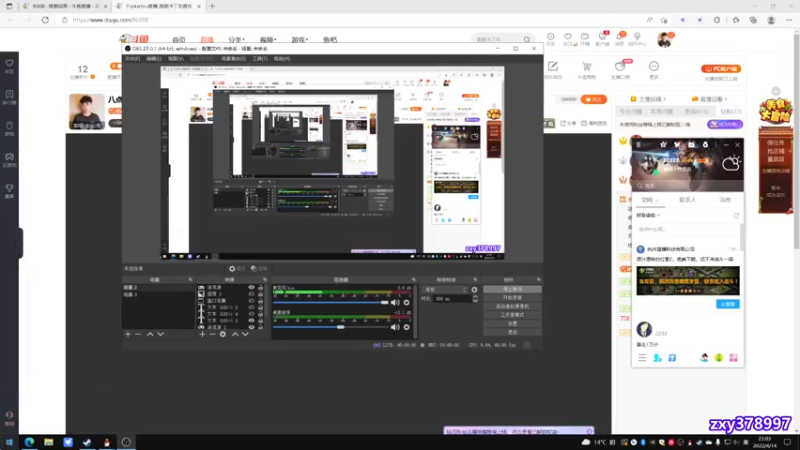Mute the 桌面音频 speaker icon in mixer
The height and width of the screenshot is (450, 800).
395,327
